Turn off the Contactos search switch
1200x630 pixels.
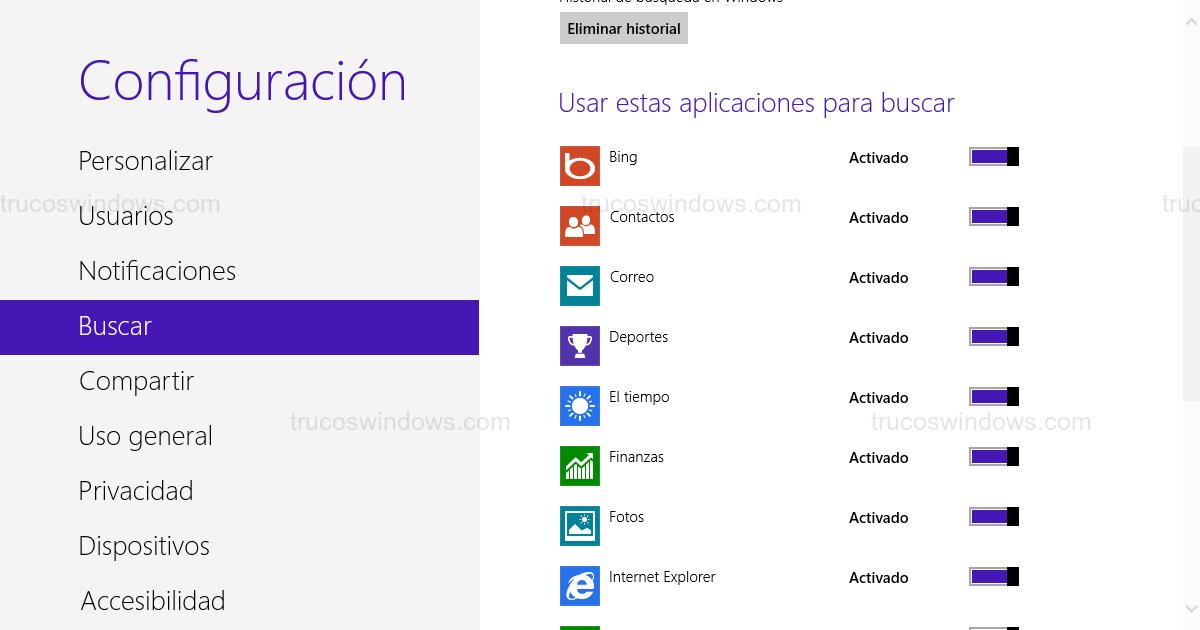pos(993,217)
